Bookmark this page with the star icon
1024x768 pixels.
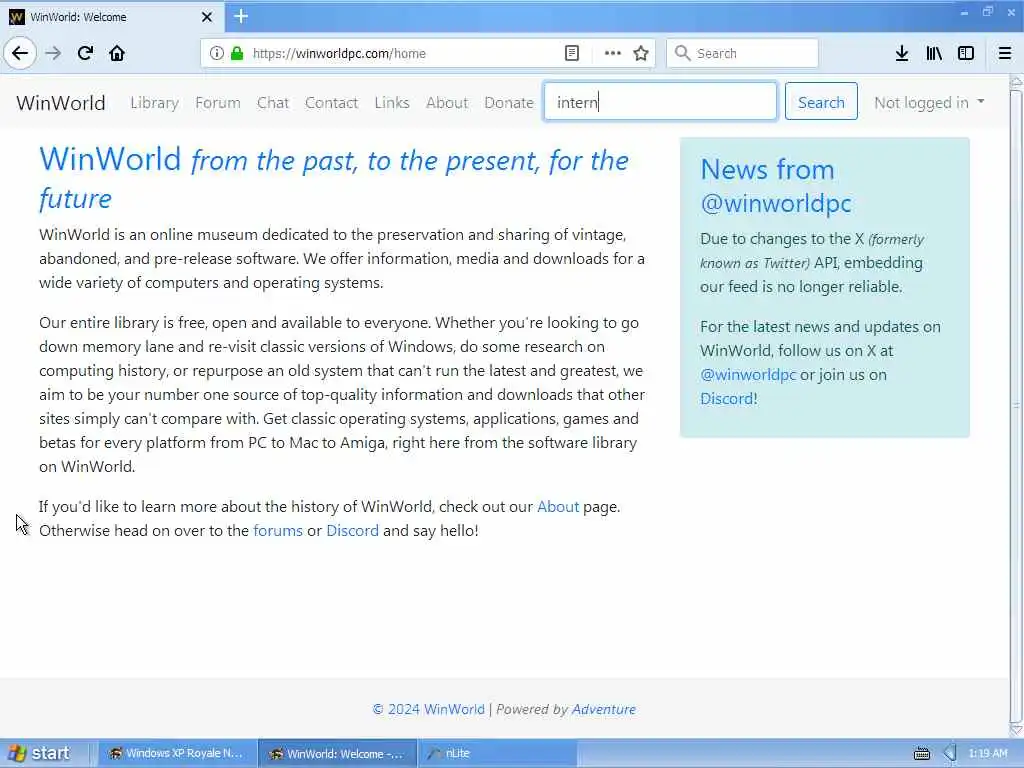click(641, 53)
